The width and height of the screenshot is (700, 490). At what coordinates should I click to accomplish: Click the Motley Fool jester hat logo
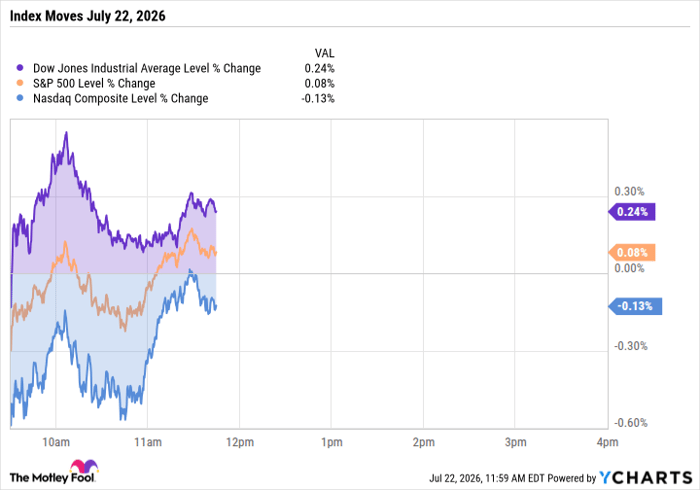84,467
